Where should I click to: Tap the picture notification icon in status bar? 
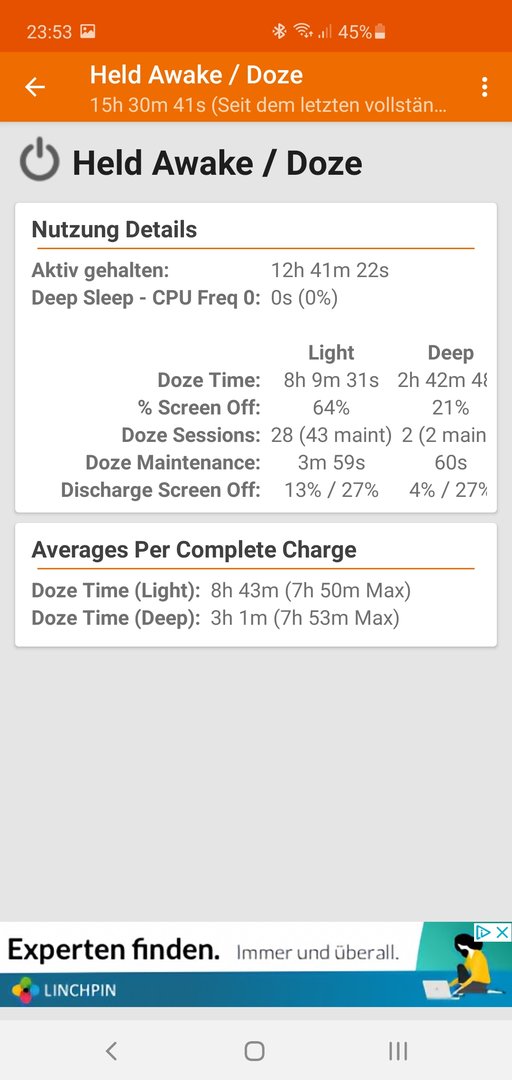(88, 31)
